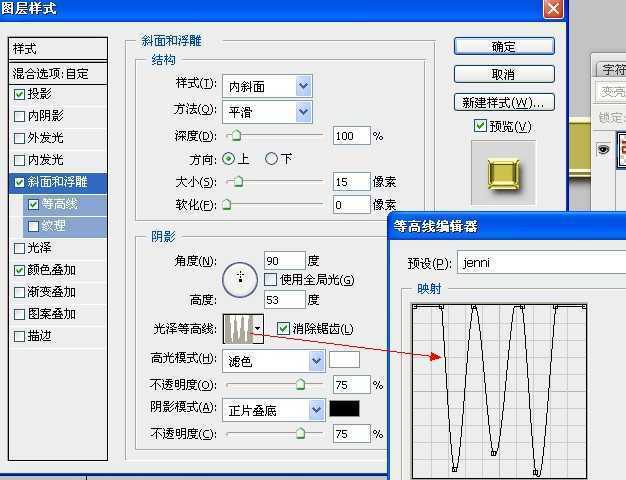Select the middle valley contour curve point
The width and height of the screenshot is (626, 480).
pyautogui.click(x=494, y=453)
